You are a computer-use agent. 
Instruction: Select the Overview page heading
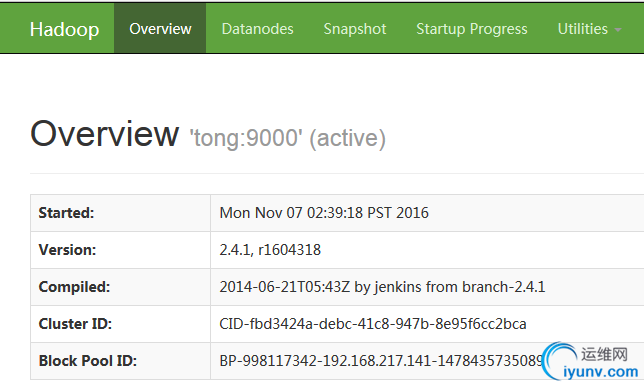104,133
